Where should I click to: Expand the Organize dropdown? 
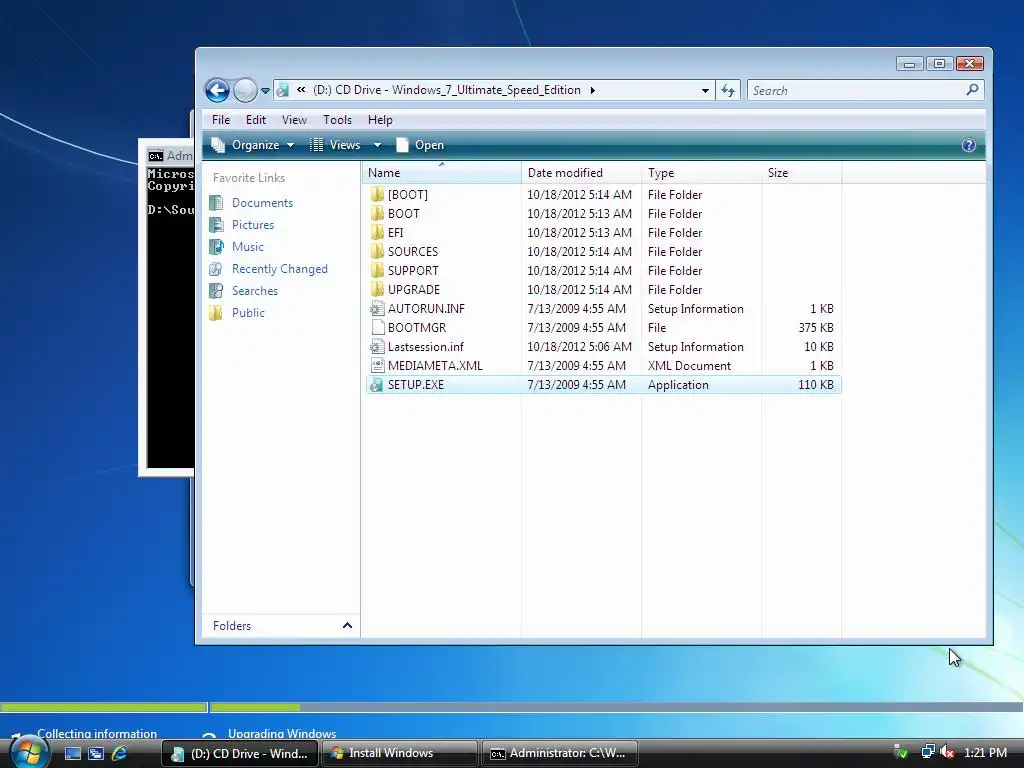coord(252,145)
